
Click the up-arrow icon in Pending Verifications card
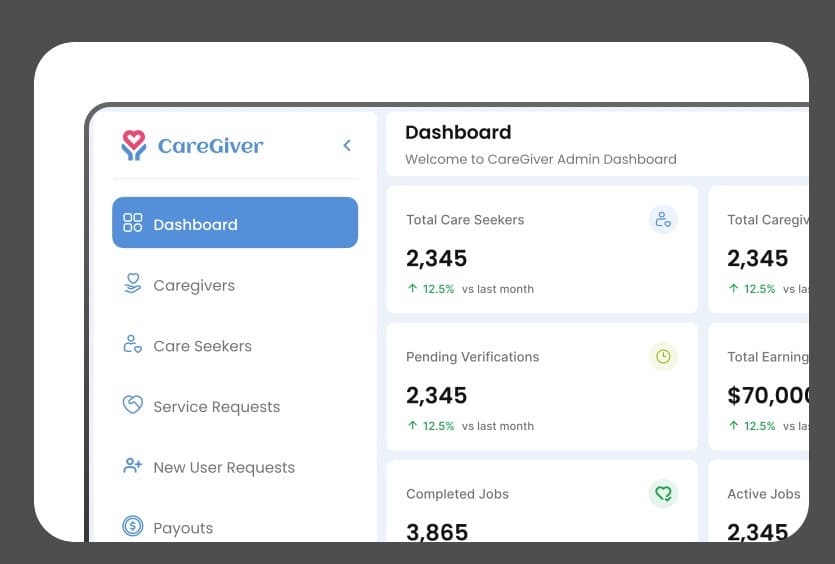[412, 426]
